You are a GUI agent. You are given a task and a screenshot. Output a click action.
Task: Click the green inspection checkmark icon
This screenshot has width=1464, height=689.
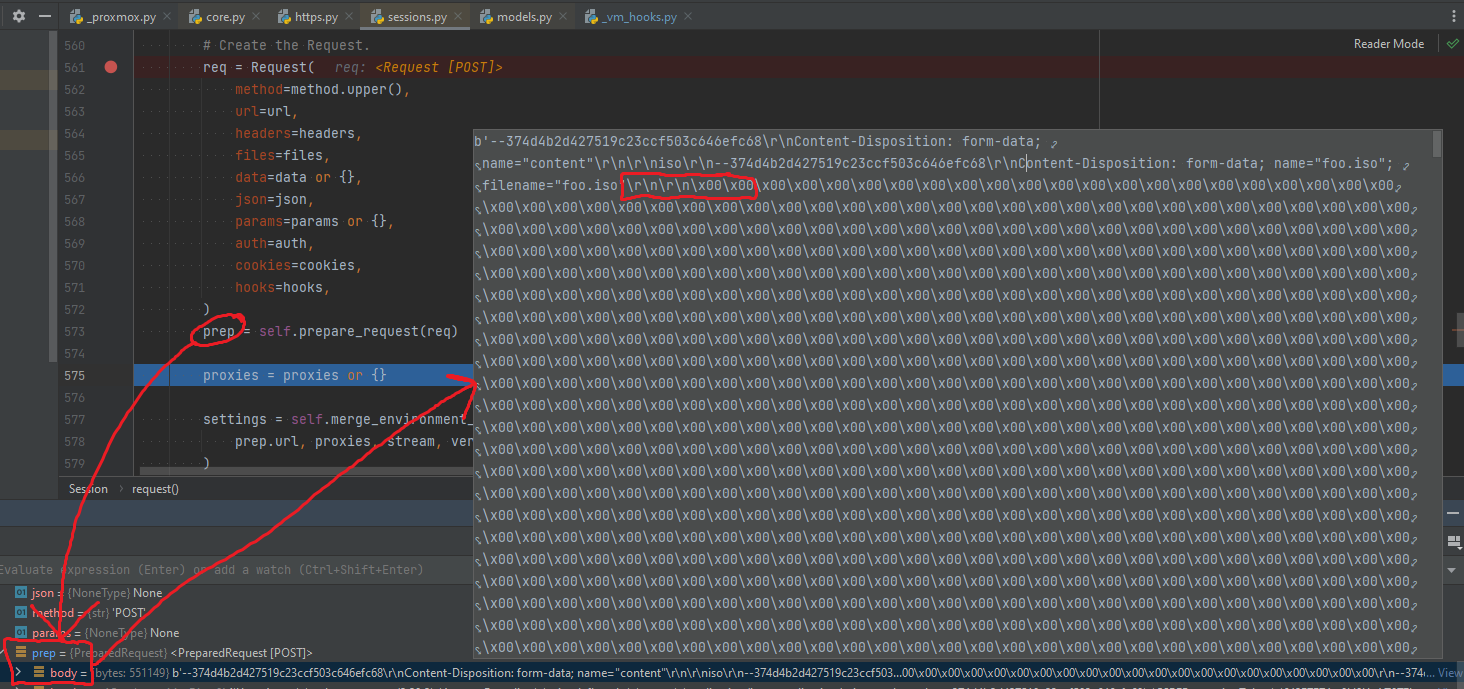1452,44
